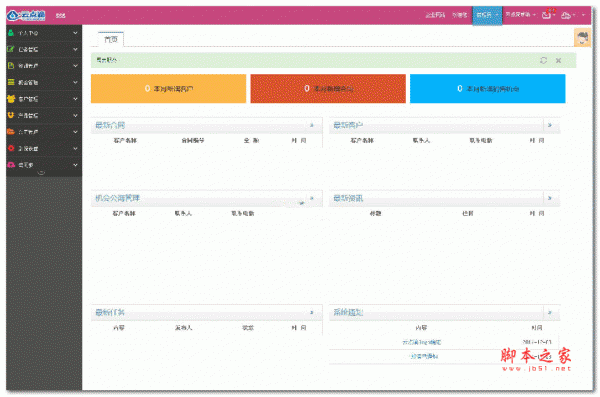Click the 机会公海管理 panel title
The height and width of the screenshot is (397, 600).
tap(117, 198)
